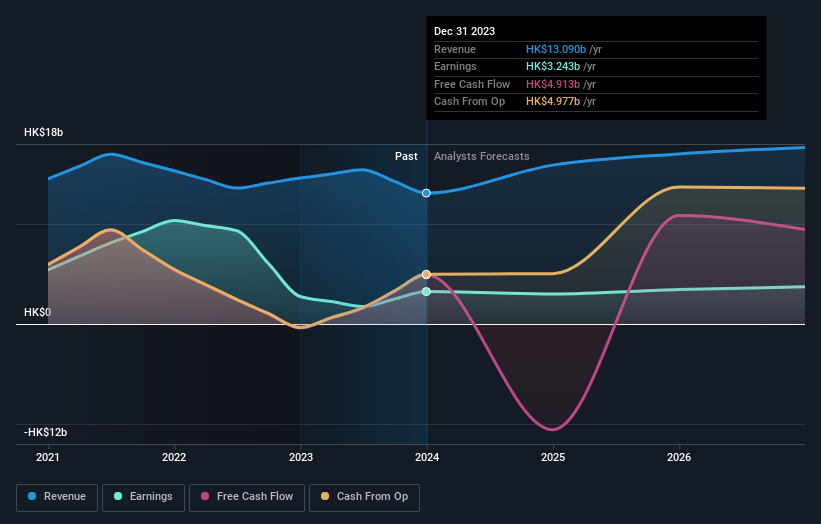Click the pink Free Cash Flow legend dot

click(x=205, y=496)
